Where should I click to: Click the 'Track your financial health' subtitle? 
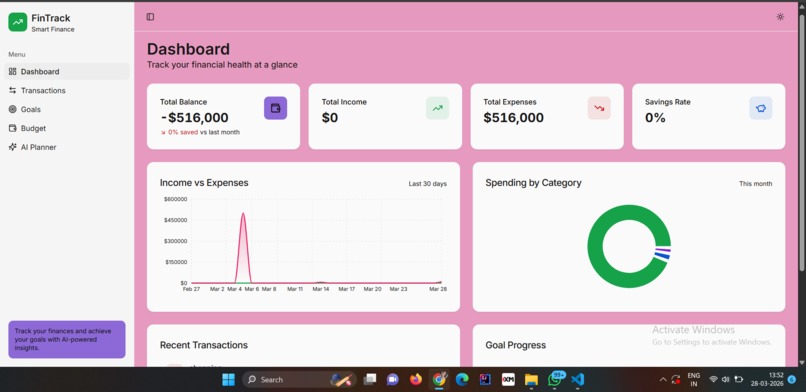(x=222, y=65)
